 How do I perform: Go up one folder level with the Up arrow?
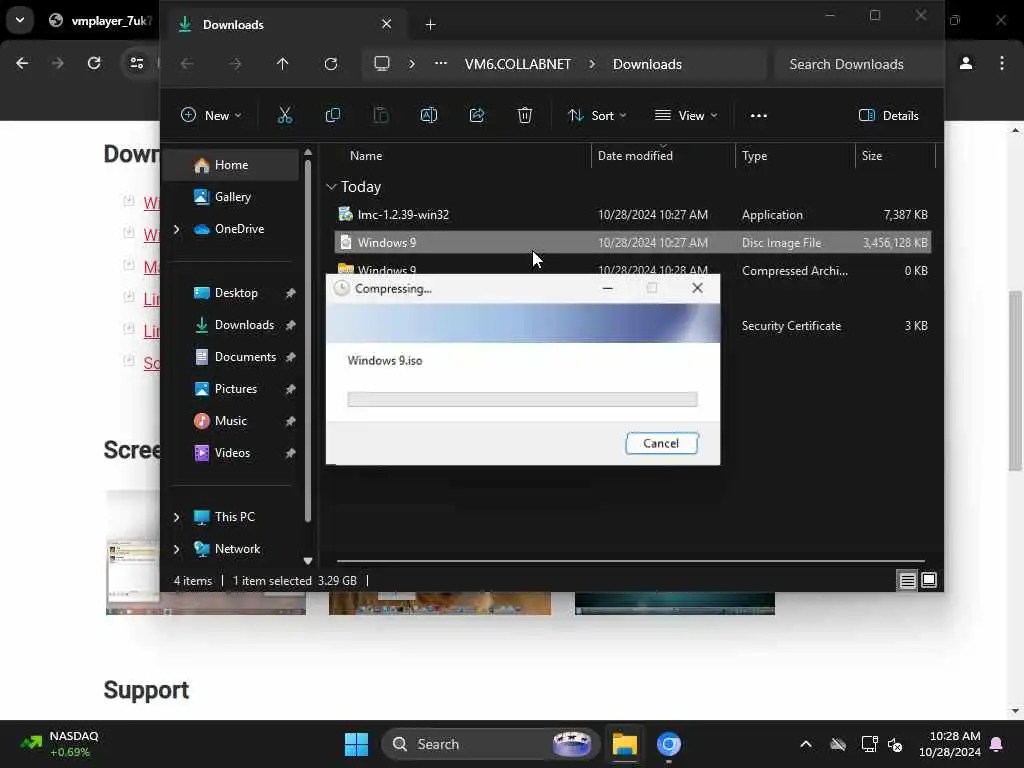pyautogui.click(x=282, y=64)
